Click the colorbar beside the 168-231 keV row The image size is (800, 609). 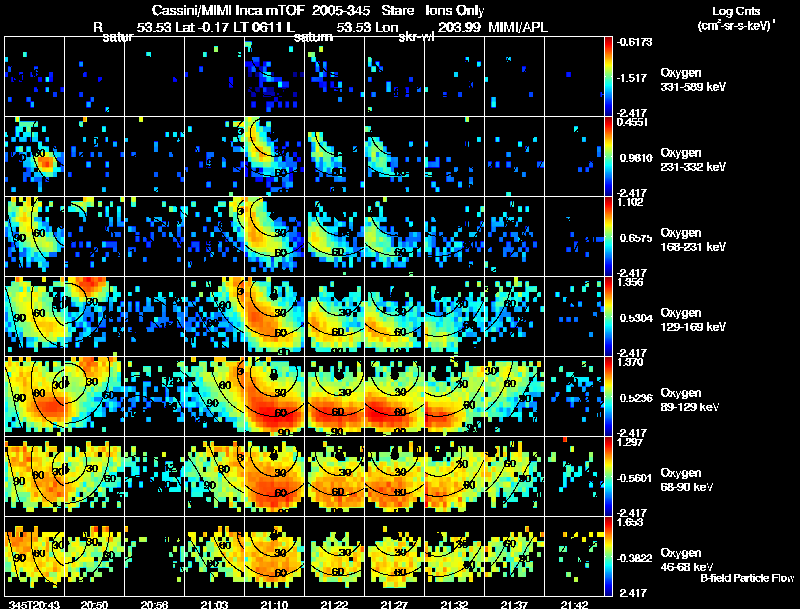pos(608,236)
